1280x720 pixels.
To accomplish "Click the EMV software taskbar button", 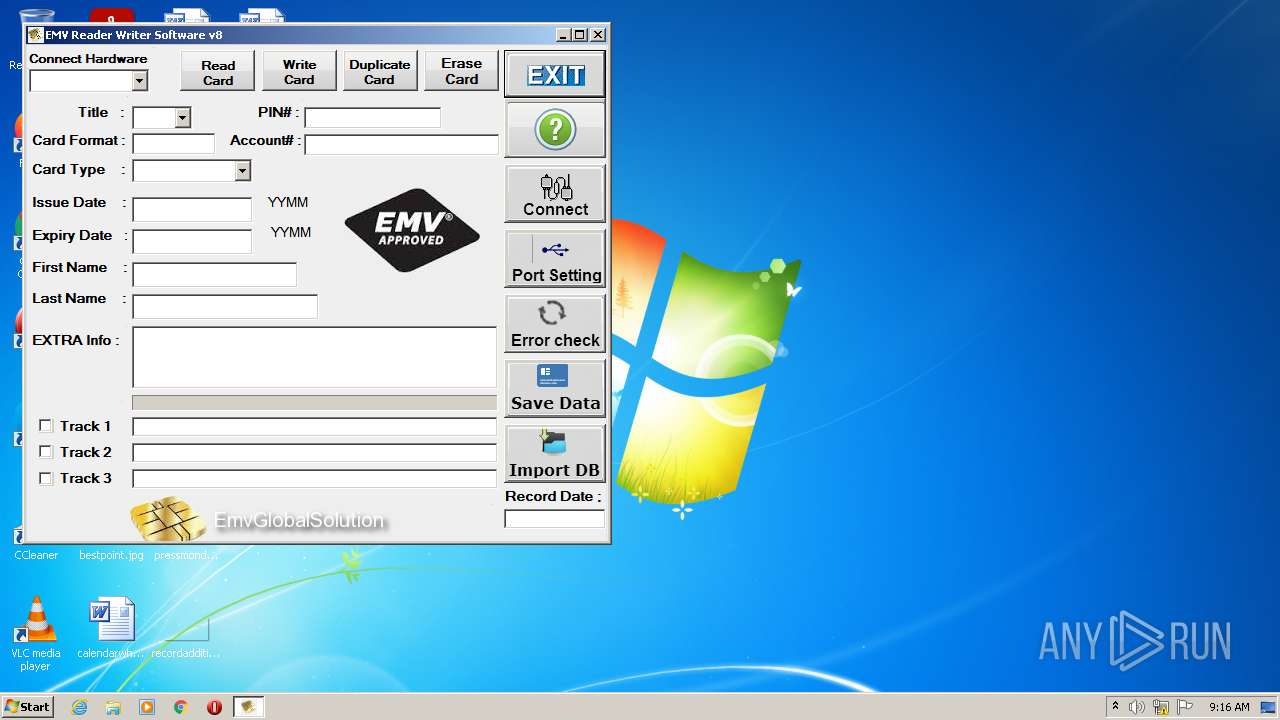I will (248, 707).
